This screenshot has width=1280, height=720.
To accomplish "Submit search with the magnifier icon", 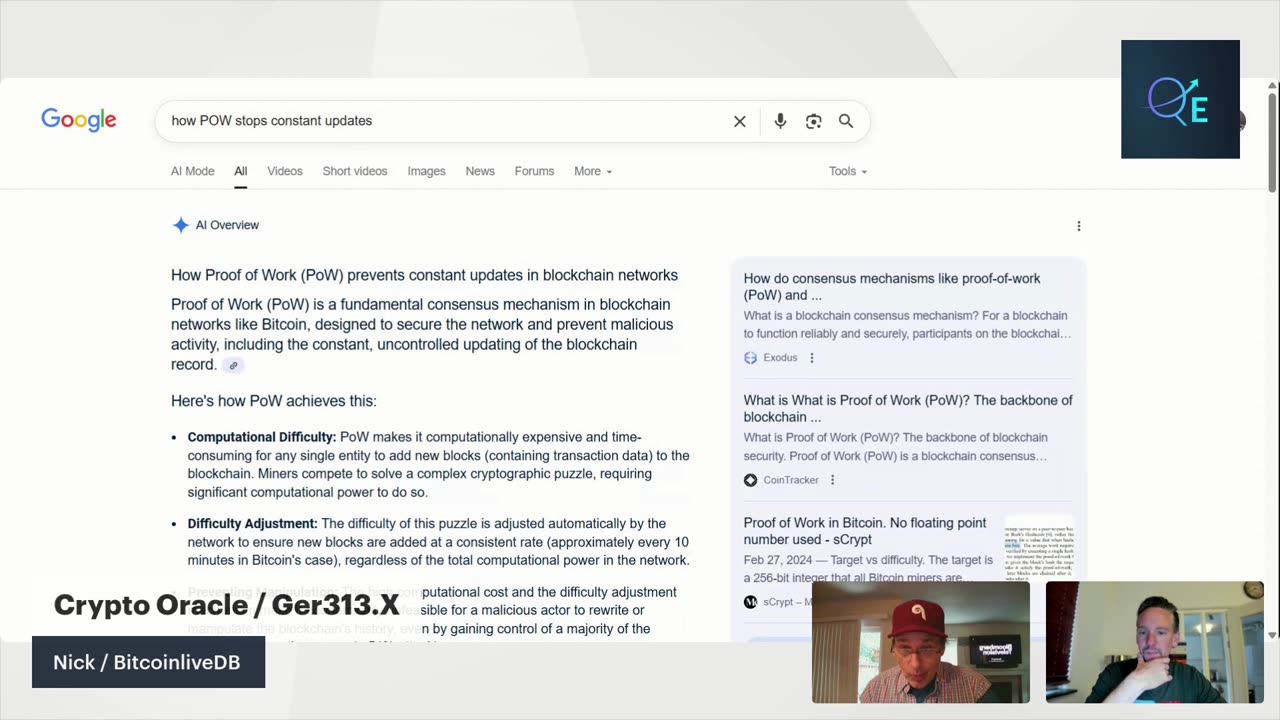I will click(846, 121).
